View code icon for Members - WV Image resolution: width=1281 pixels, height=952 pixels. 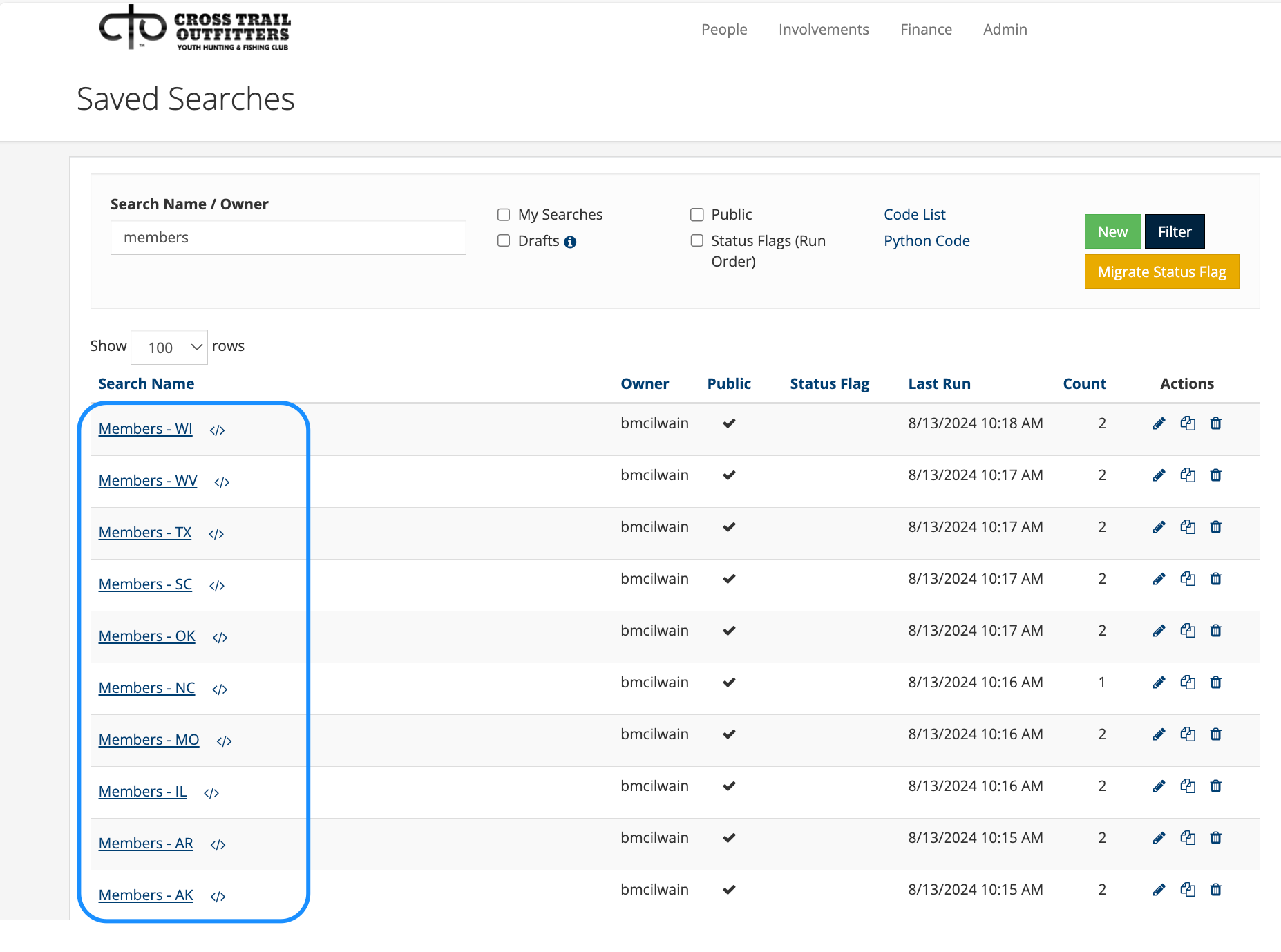tap(222, 482)
